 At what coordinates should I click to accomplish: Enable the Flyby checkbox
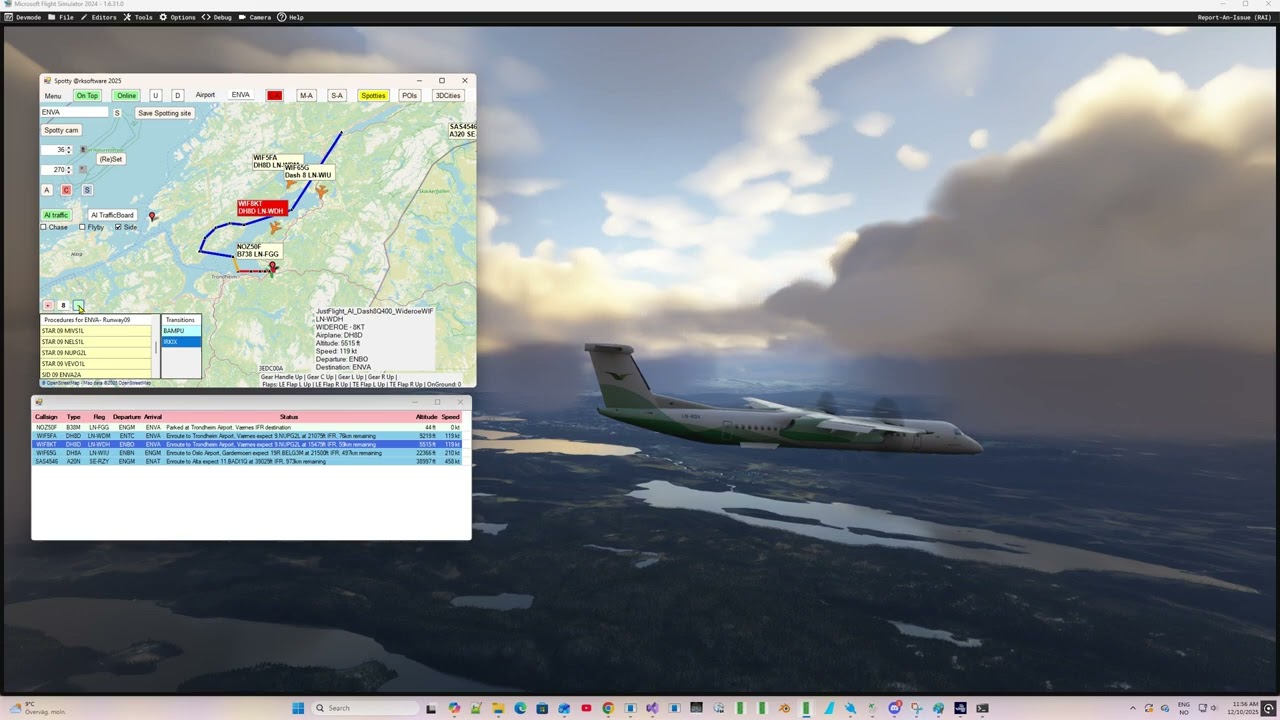tap(83, 227)
